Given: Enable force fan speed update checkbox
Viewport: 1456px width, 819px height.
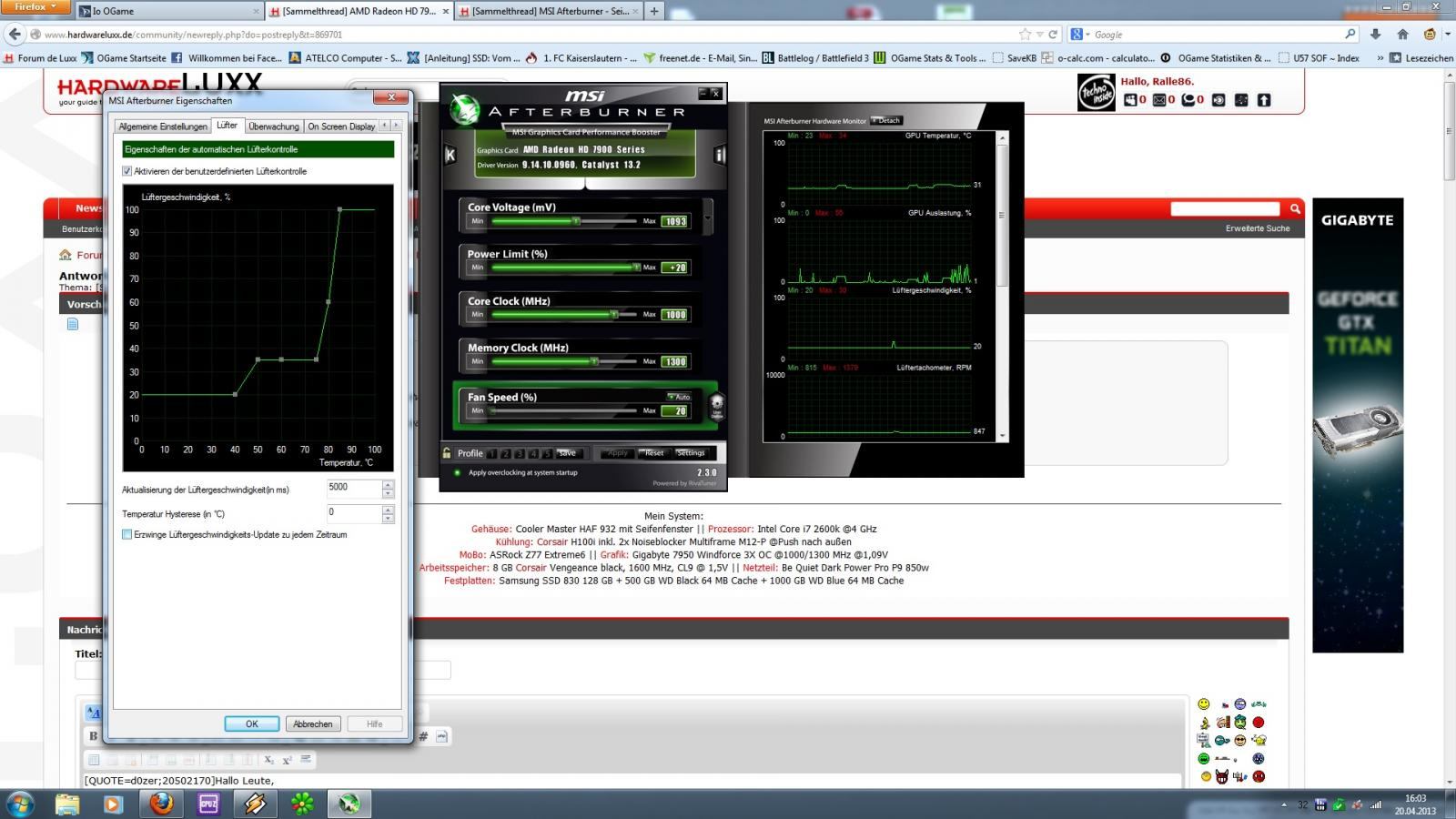Looking at the screenshot, I should click(x=127, y=534).
